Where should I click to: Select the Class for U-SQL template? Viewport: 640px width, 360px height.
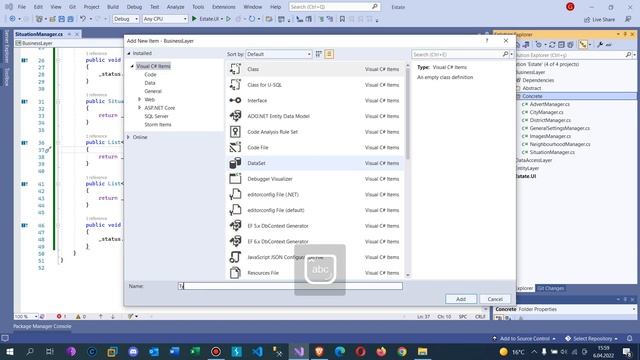point(315,85)
